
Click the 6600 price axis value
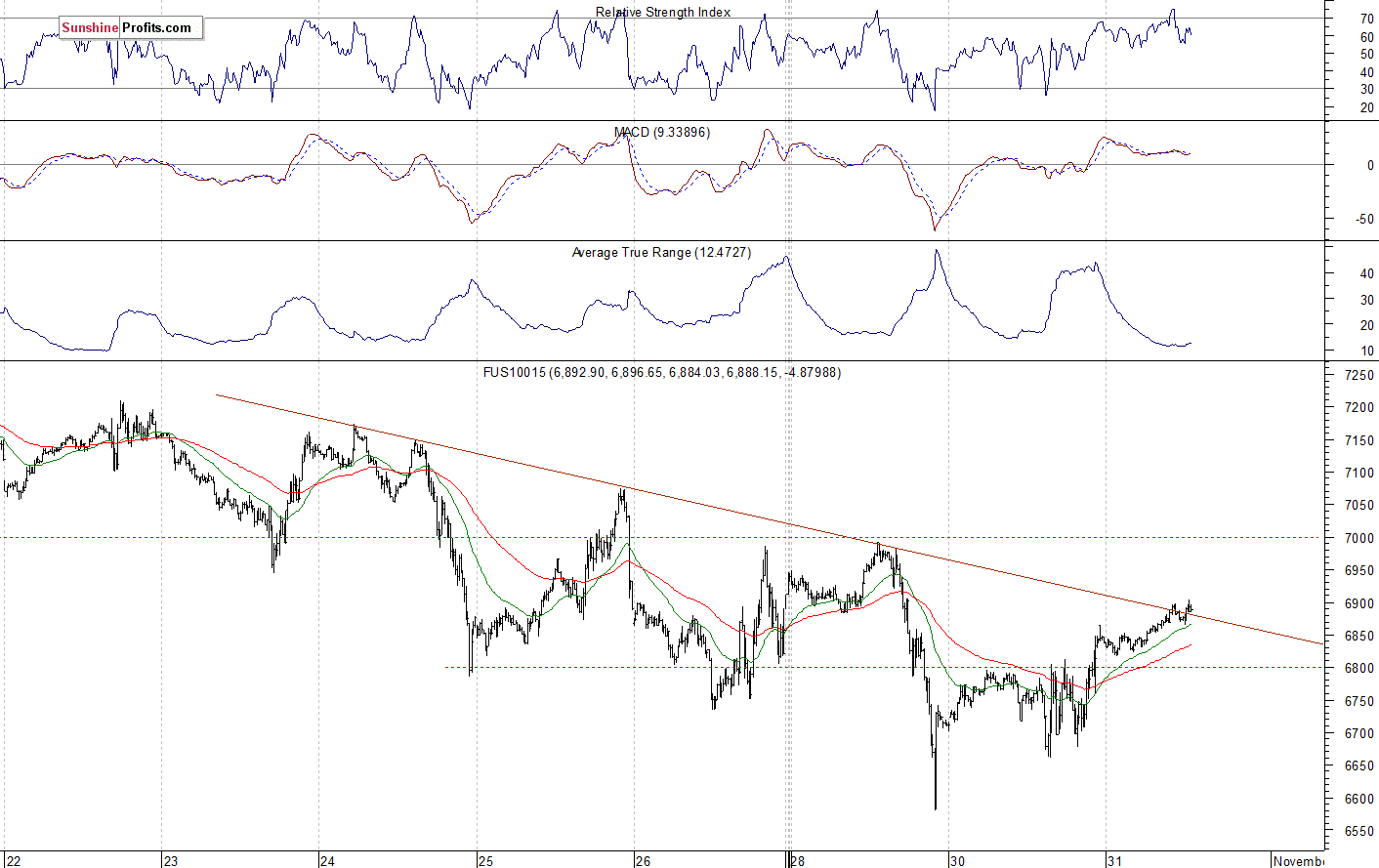(1358, 799)
